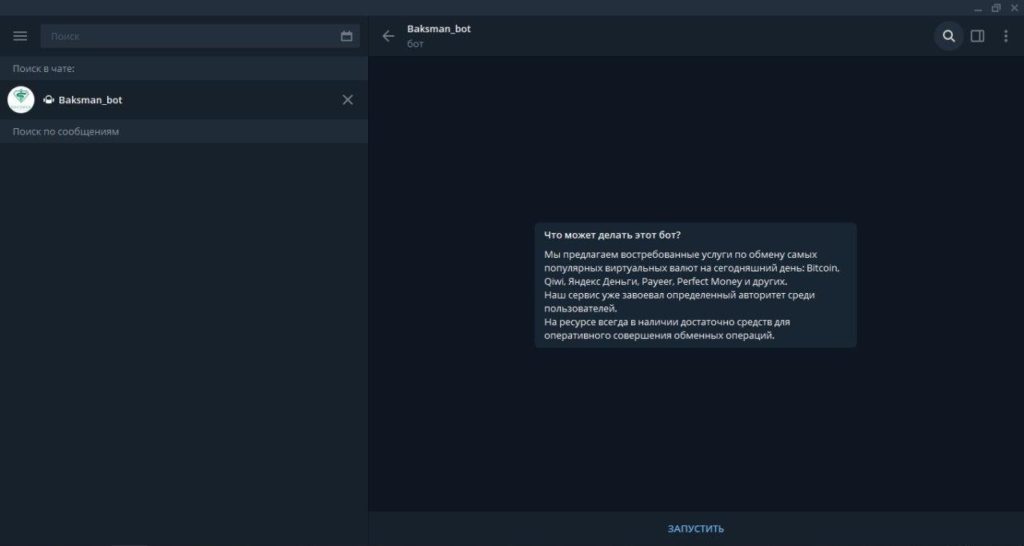1024x546 pixels.
Task: Click the "Поиск по сообщениям" section header
Action: click(66, 132)
